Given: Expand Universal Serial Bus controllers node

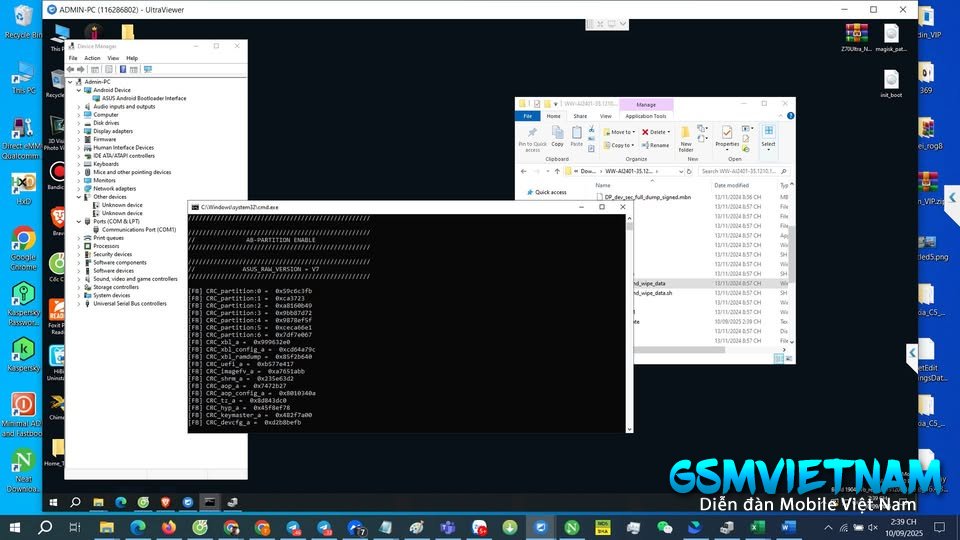Looking at the screenshot, I should (79, 304).
